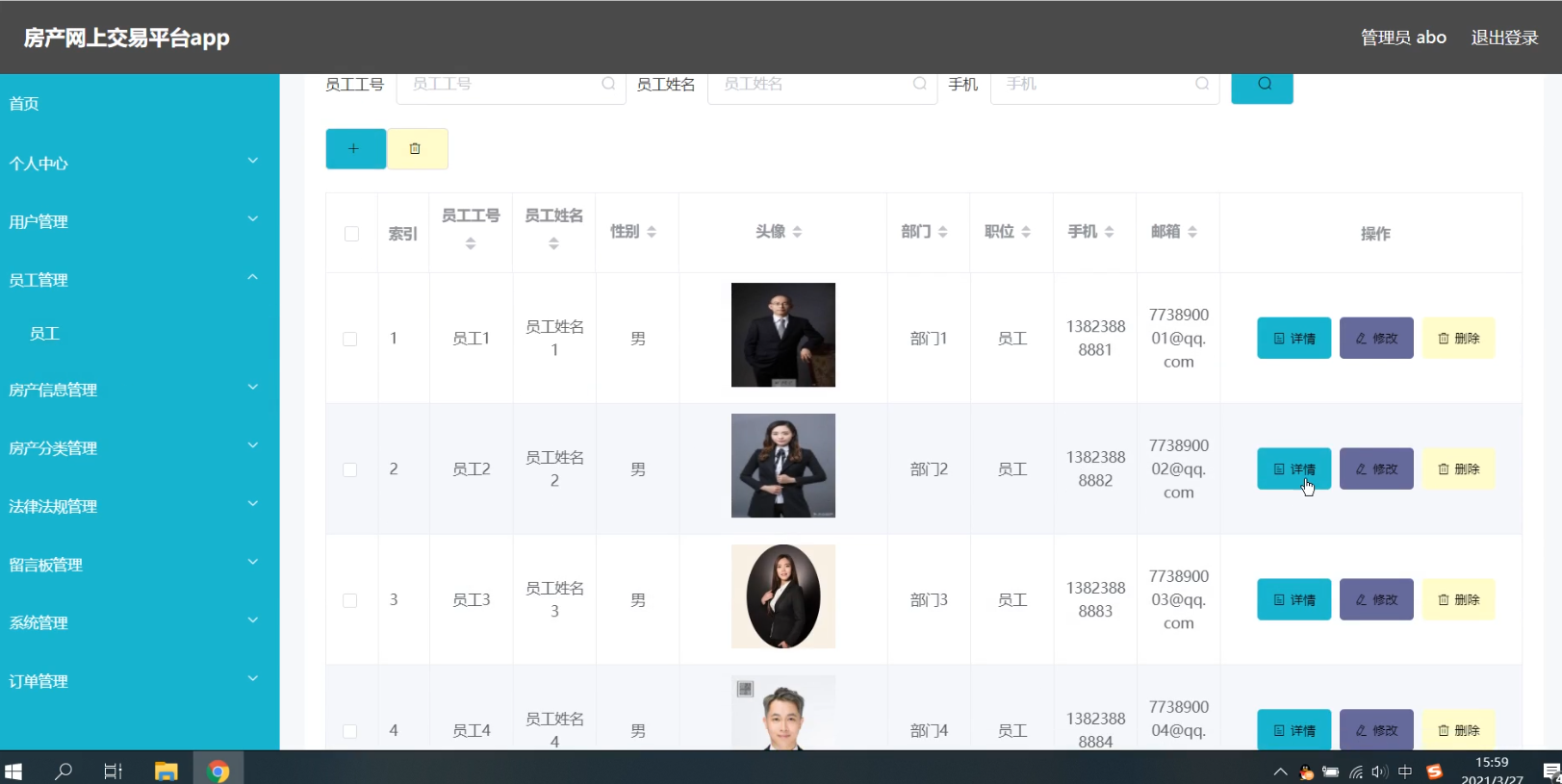Image resolution: width=1562 pixels, height=784 pixels.
Task: Check the row checkbox for 员工3
Action: point(350,600)
